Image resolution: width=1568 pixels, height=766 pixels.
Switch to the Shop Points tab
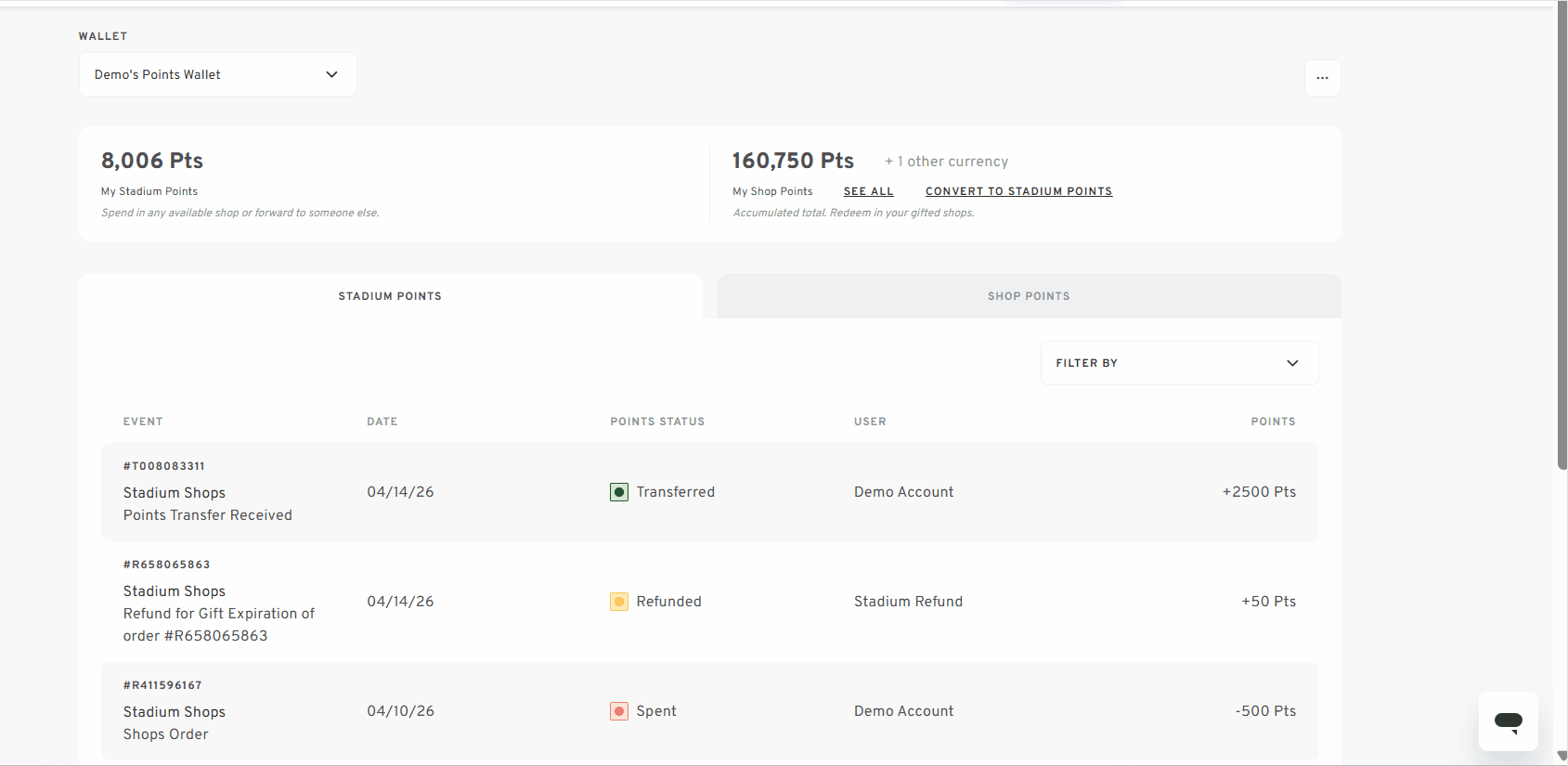click(1029, 296)
